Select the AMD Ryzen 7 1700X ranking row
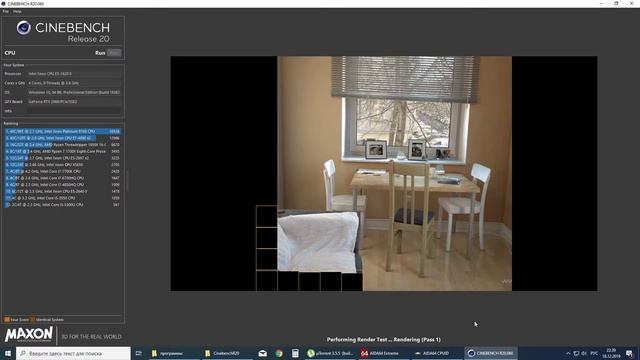This screenshot has width=640, height=360. point(63,151)
